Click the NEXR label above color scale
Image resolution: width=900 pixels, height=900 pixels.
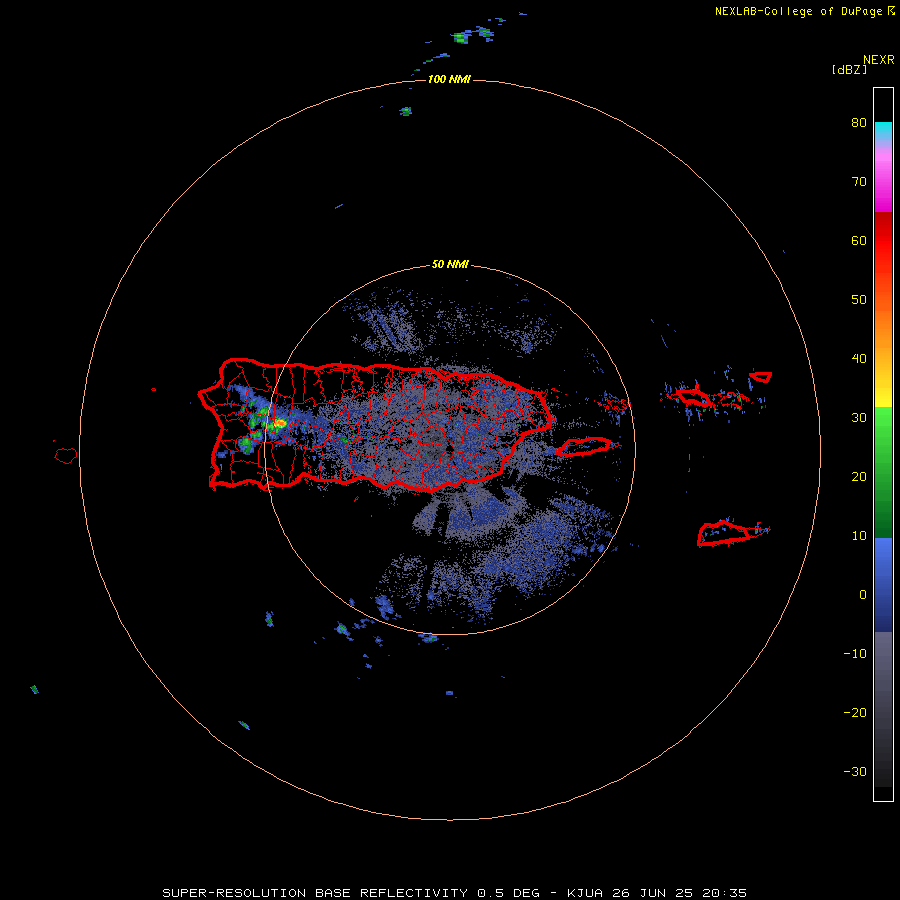click(879, 60)
